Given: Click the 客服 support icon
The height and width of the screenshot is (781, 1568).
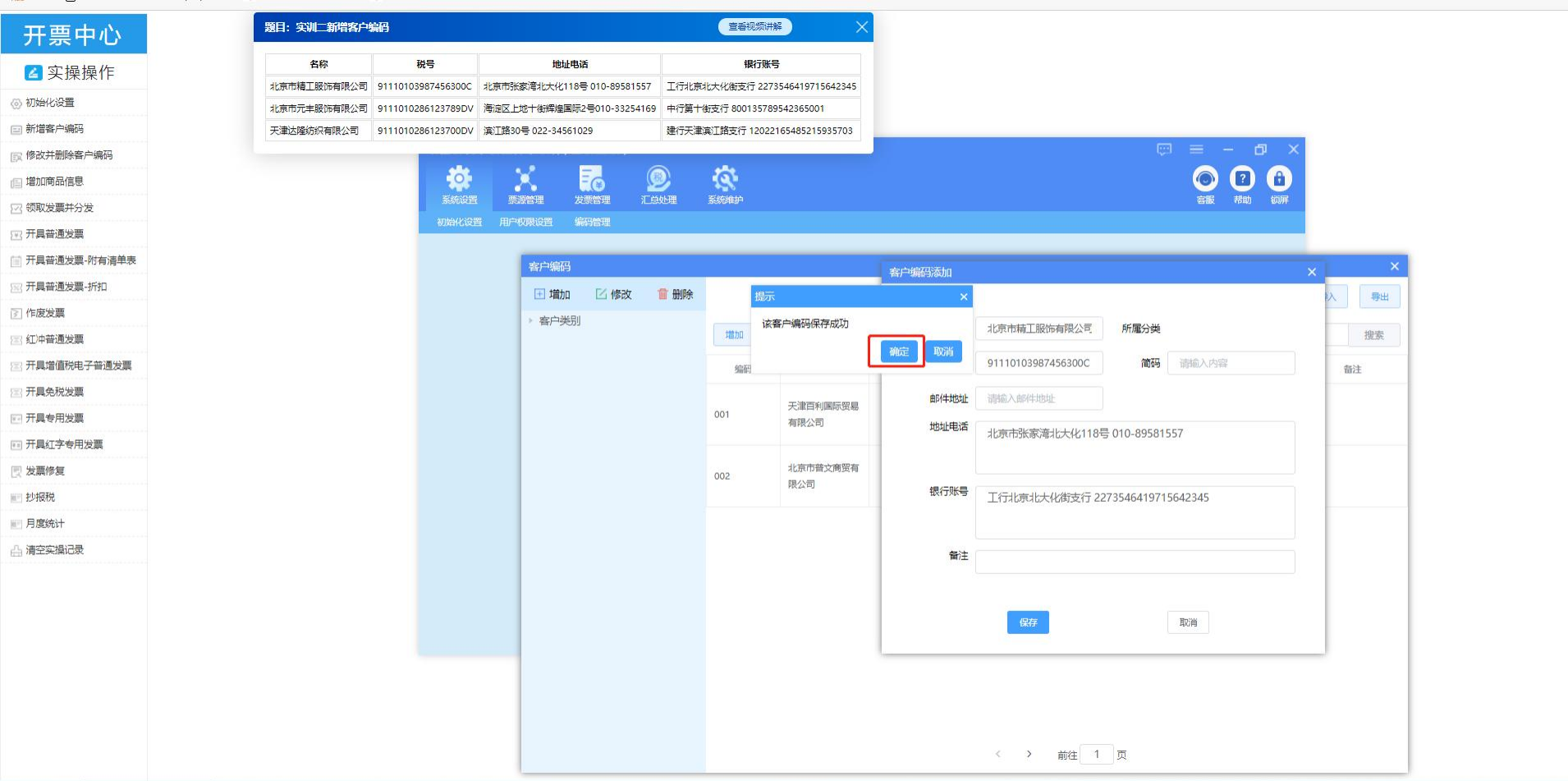Looking at the screenshot, I should click(x=1205, y=179).
